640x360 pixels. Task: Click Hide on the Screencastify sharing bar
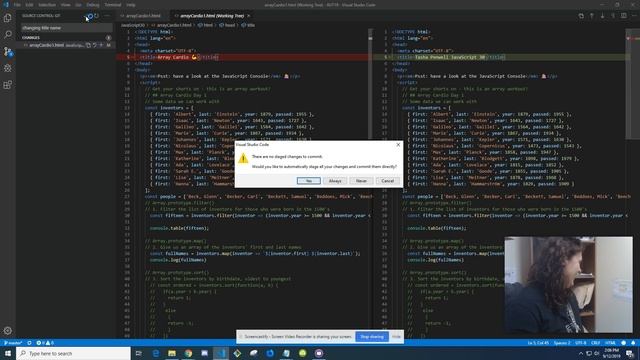396,337
